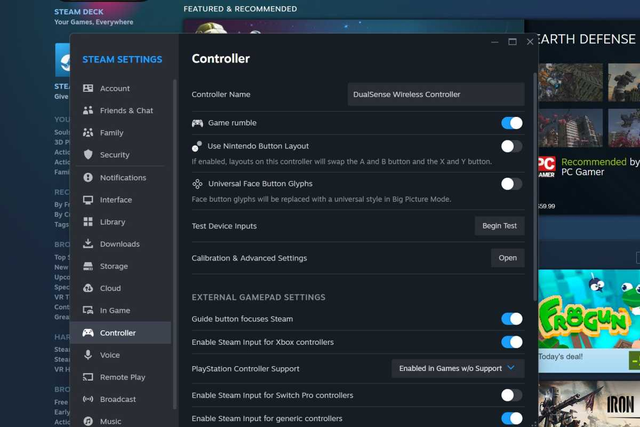
Task: Click the In Game overlay icon
Action: point(88,310)
